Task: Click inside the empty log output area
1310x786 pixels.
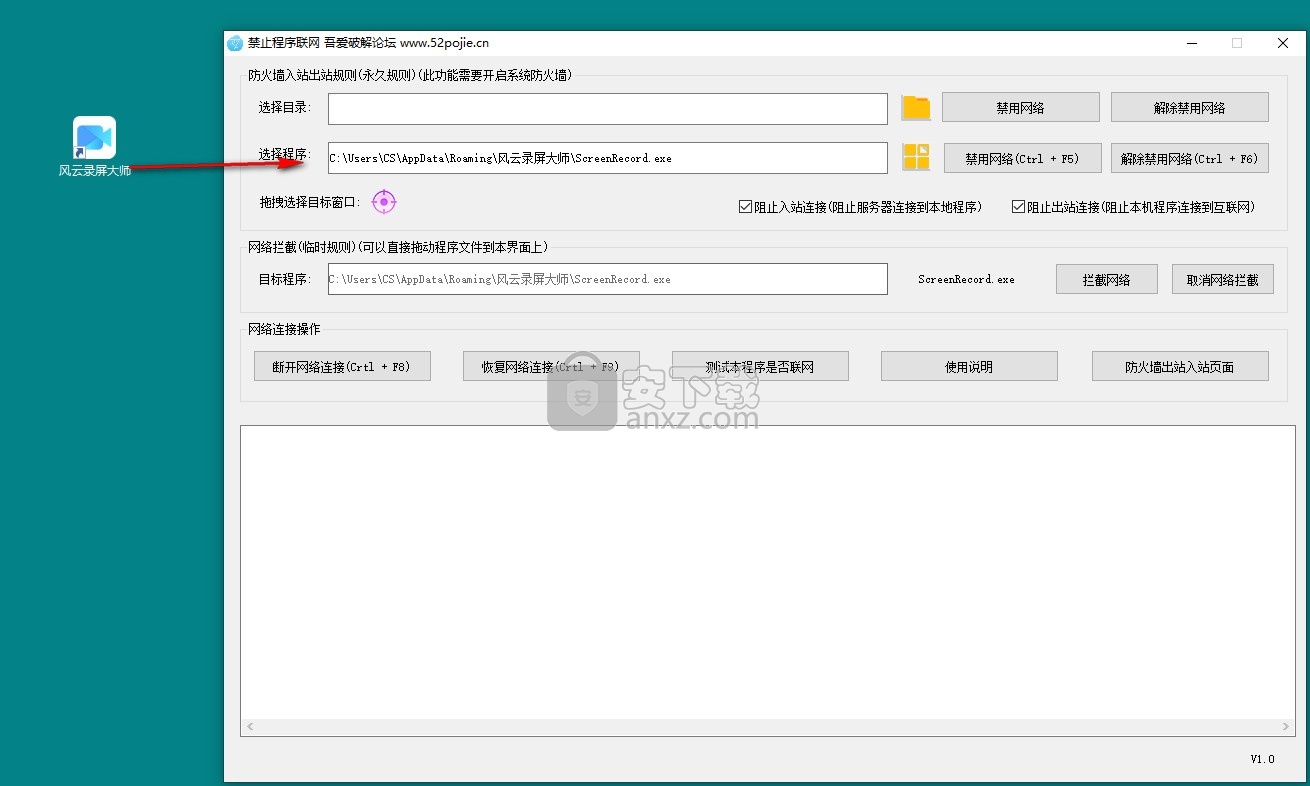Action: (x=768, y=572)
